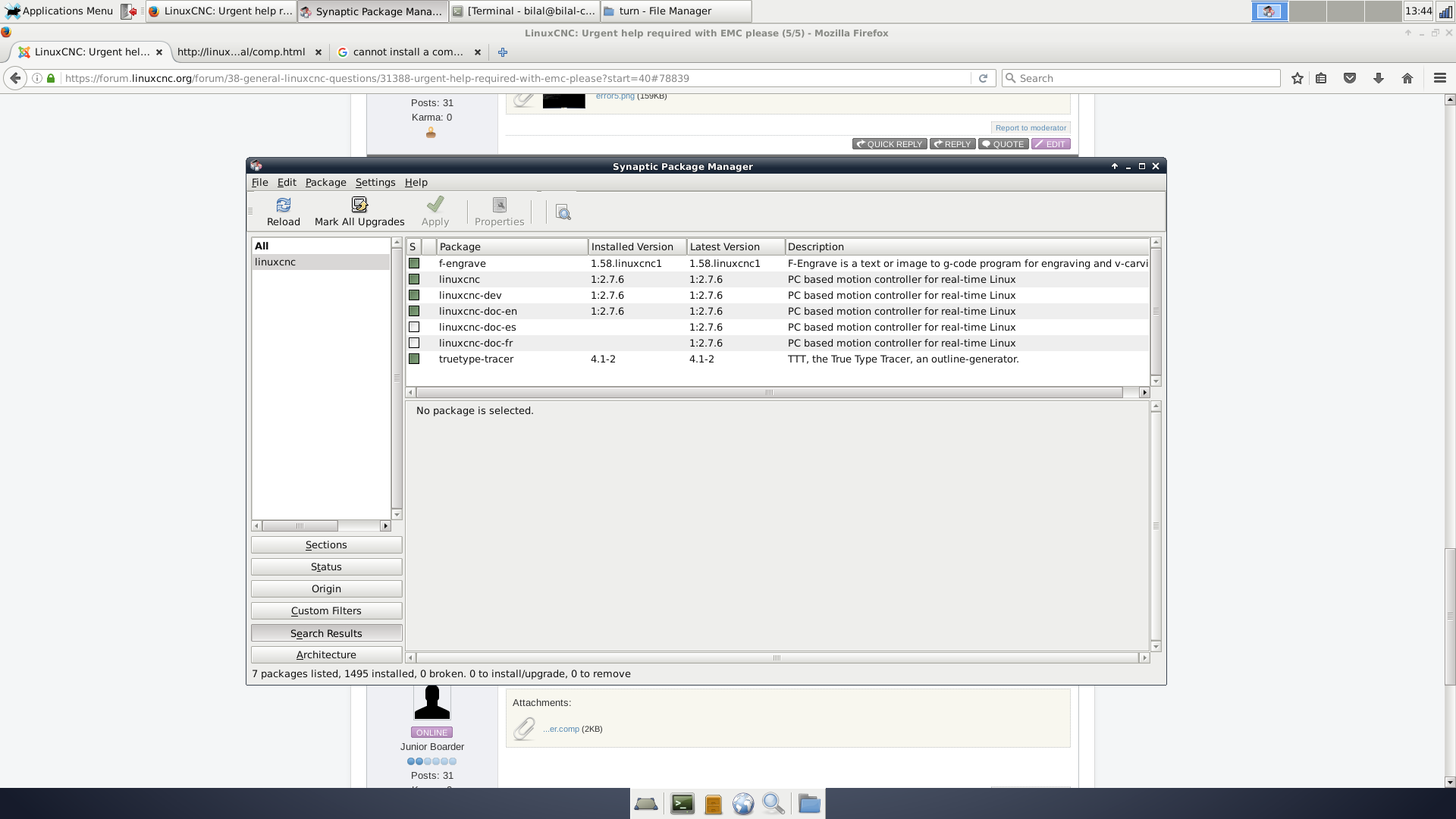Click the site info icon in URL bar
Screen dimensions: 1456x819
coord(36,78)
